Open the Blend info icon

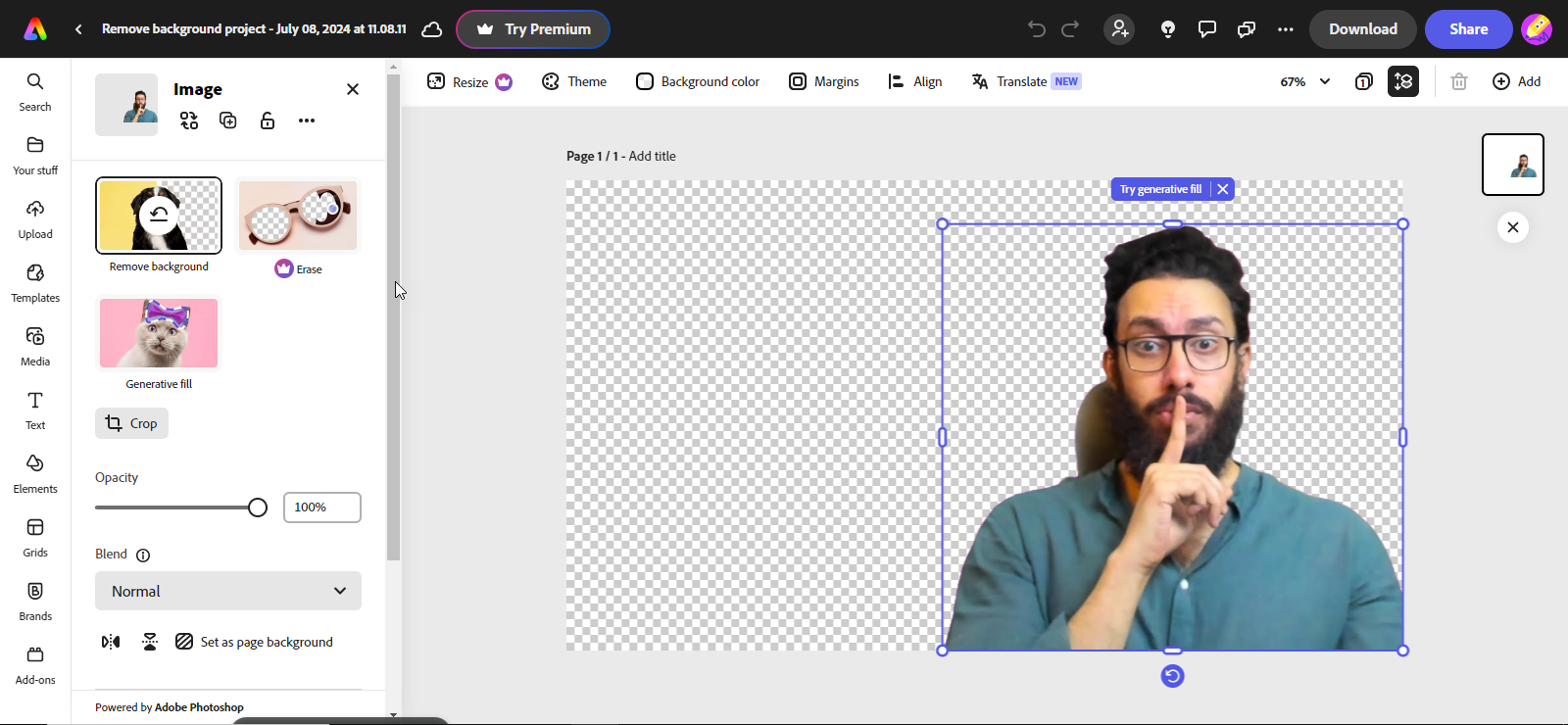[x=143, y=556]
